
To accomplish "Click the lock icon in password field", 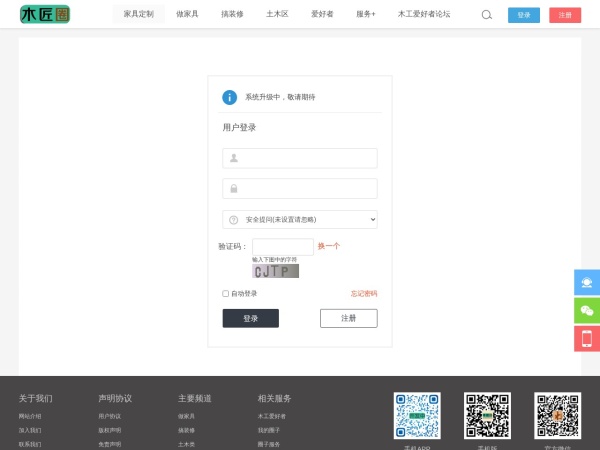I will (234, 188).
